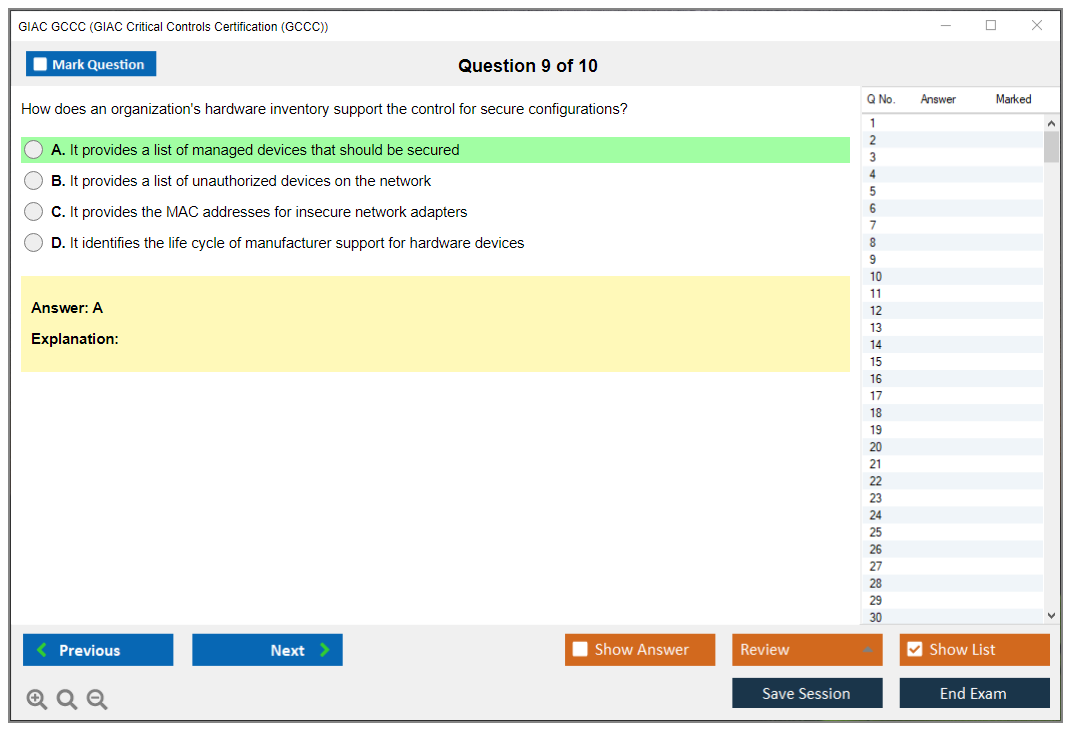Select answer option D radio button
This screenshot has height=735, width=1075.
pos(33,242)
